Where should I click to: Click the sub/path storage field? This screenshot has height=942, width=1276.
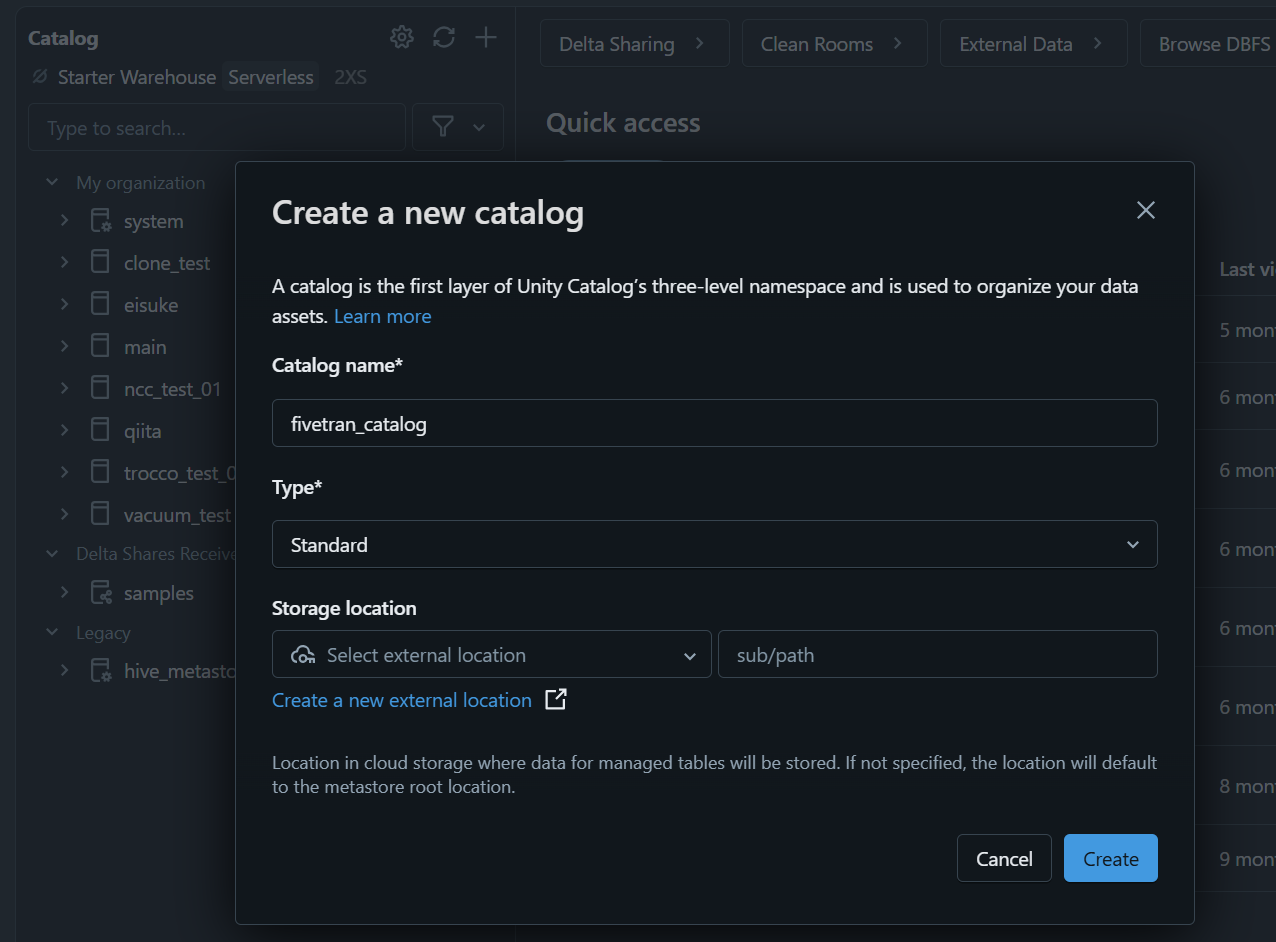pyautogui.click(x=937, y=655)
